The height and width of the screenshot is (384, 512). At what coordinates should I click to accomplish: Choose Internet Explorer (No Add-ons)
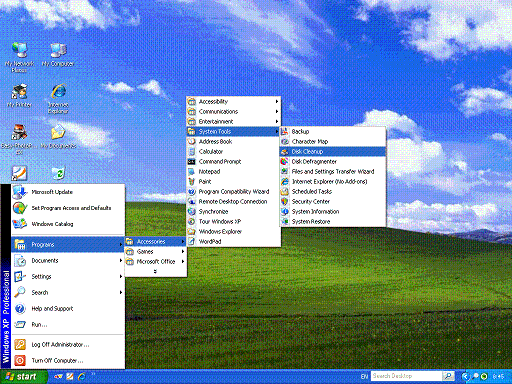[x=333, y=181]
